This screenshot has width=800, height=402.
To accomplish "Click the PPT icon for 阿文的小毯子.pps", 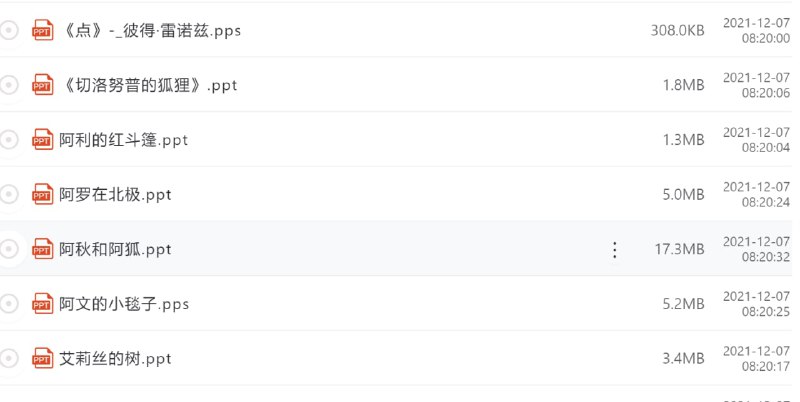I will (x=42, y=303).
